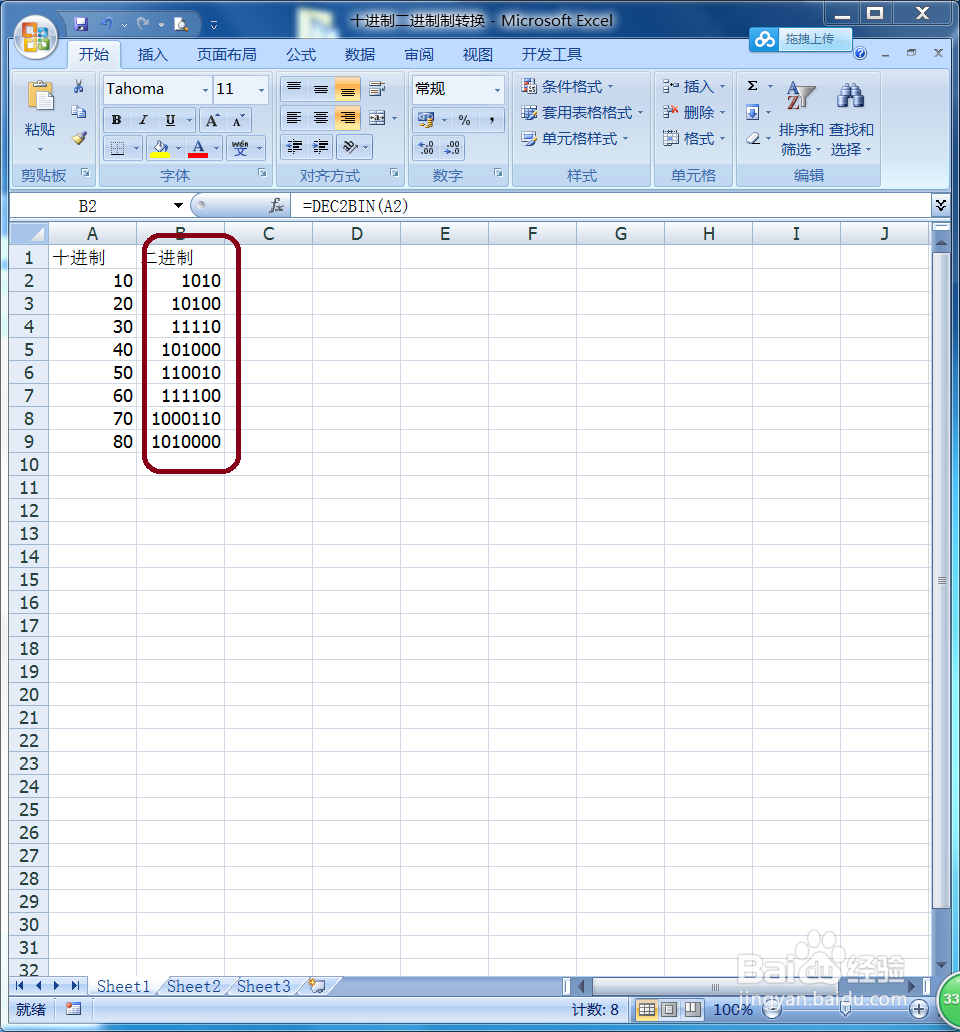Click Wrap Text icon
Image resolution: width=960 pixels, height=1032 pixels.
[378, 88]
